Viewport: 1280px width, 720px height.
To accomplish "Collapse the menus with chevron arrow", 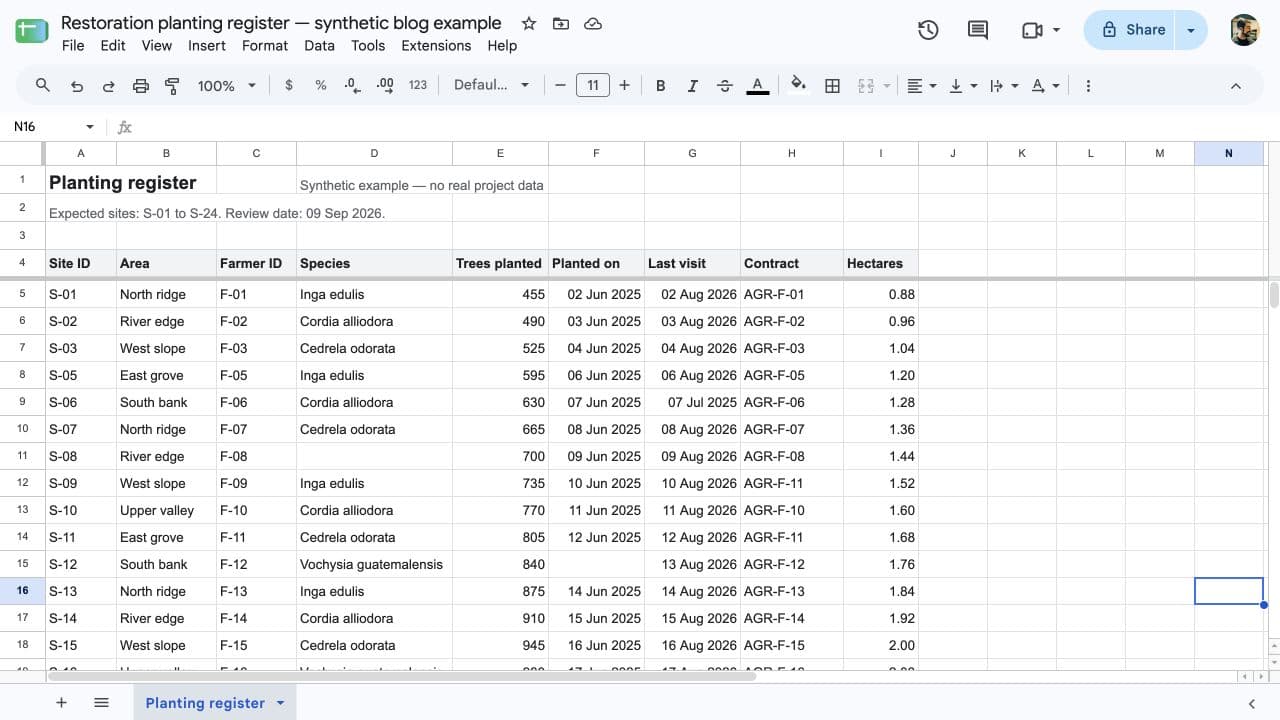I will coord(1236,86).
